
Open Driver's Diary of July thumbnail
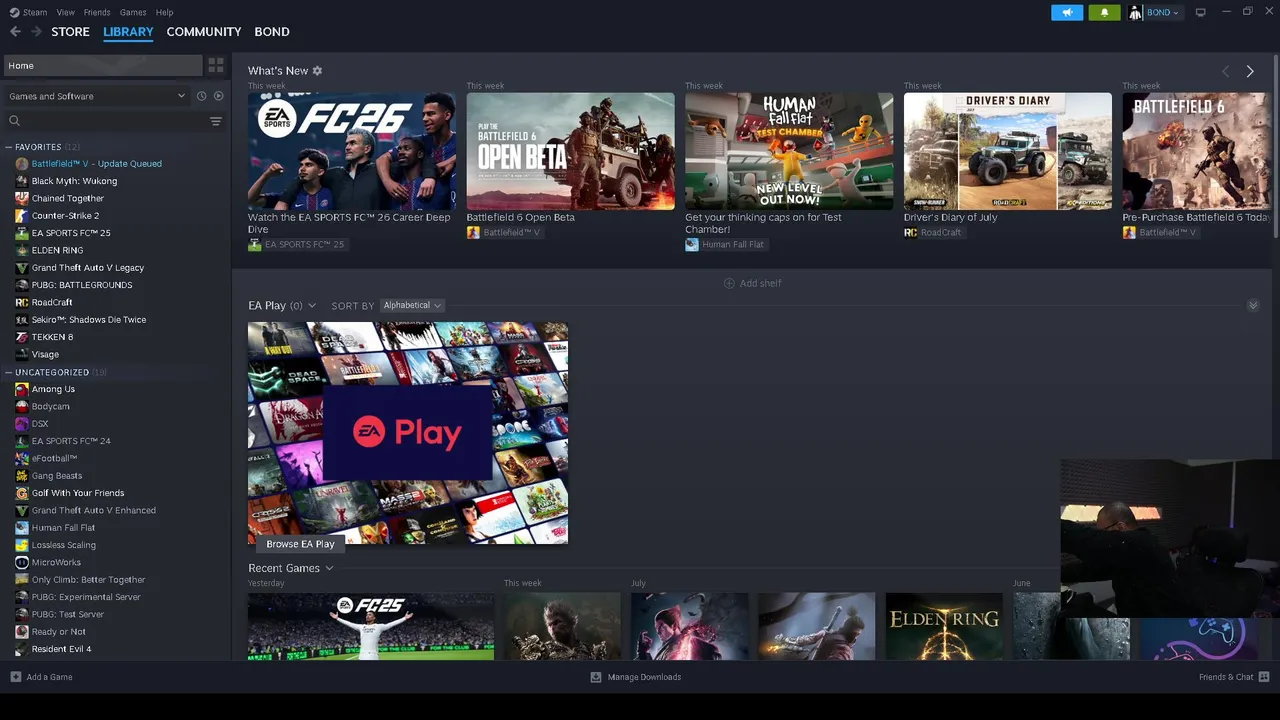(1007, 151)
